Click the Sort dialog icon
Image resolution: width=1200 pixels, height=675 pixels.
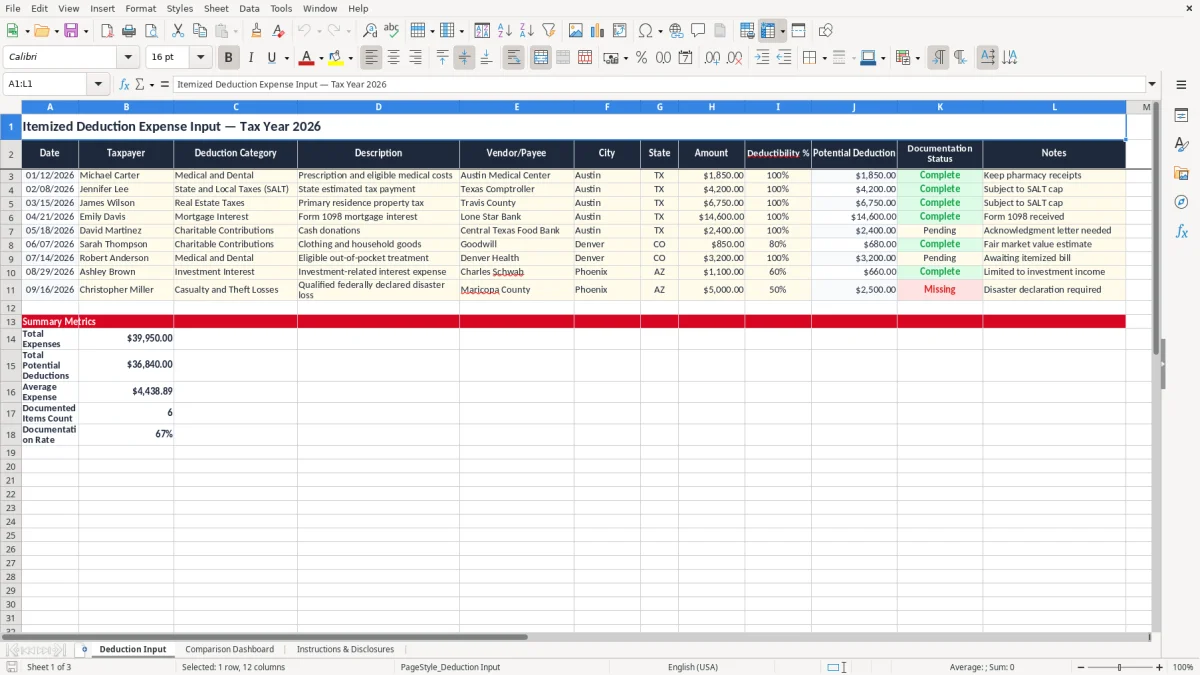point(482,31)
